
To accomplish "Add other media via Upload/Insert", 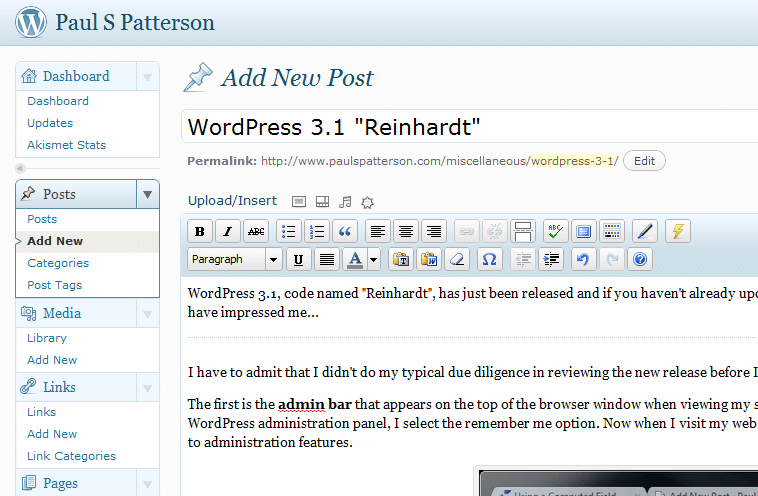I will [367, 202].
